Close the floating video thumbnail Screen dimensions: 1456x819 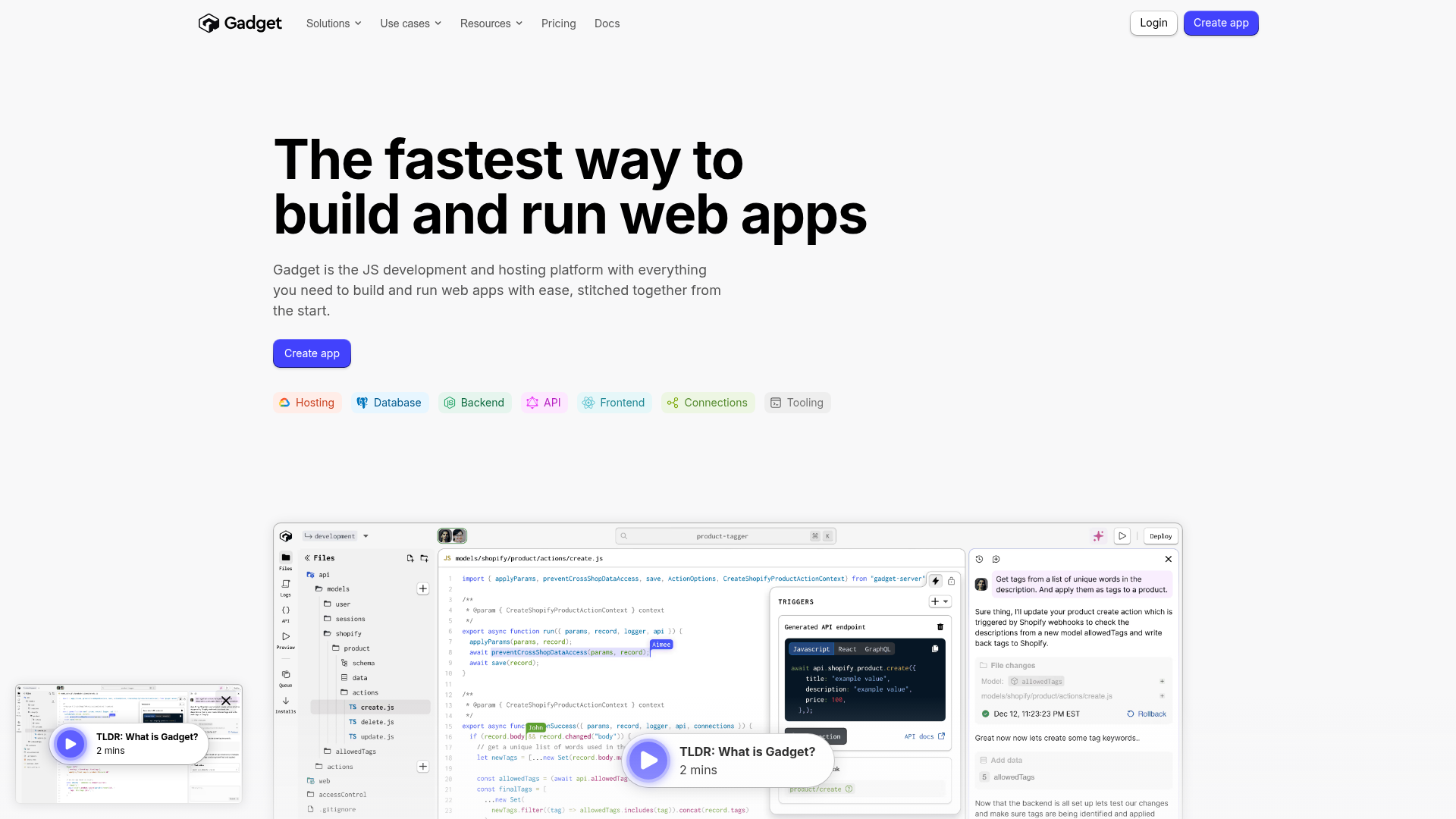click(226, 701)
